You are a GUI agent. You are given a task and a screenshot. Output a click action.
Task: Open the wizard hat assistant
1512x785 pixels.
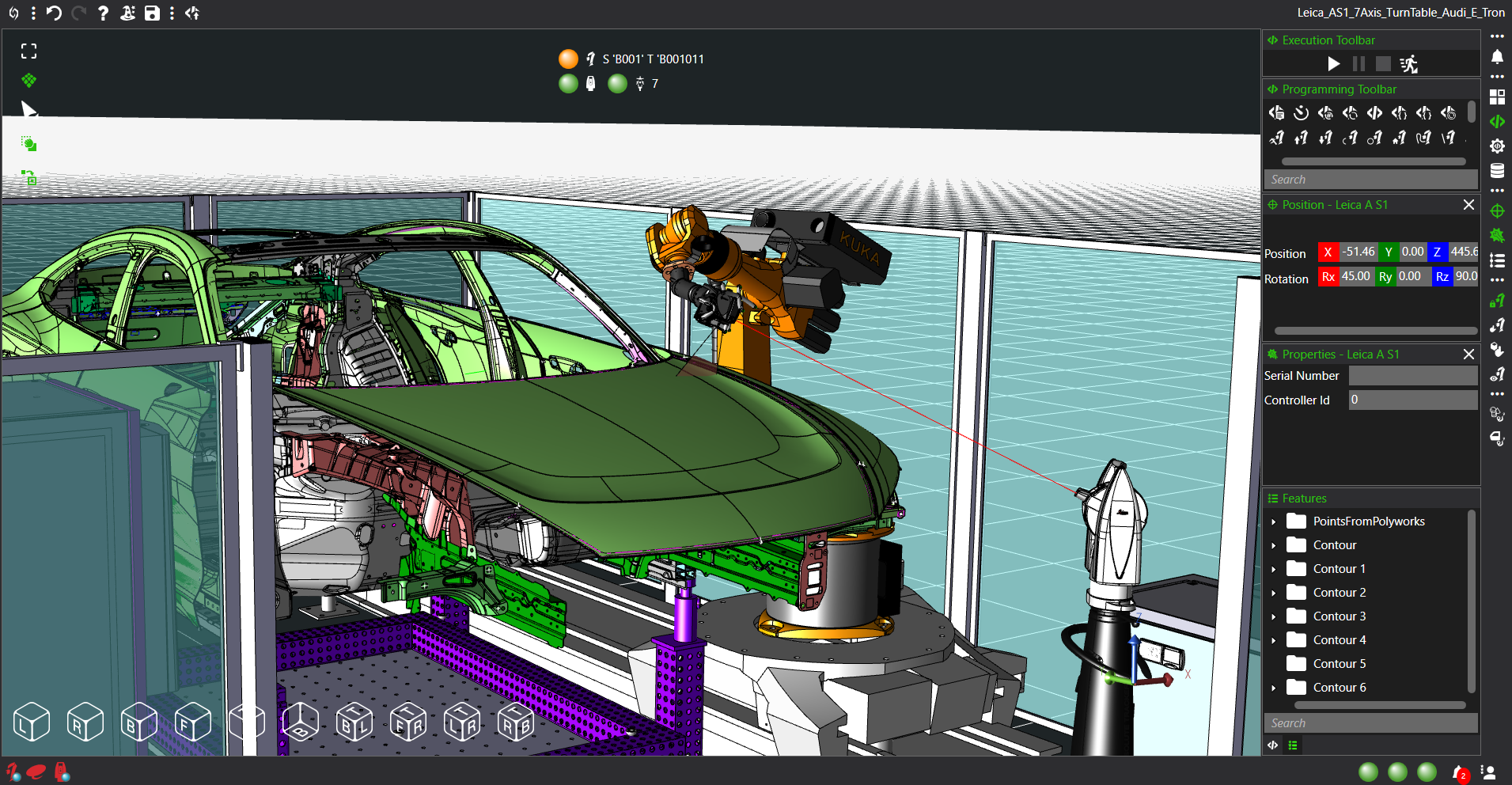[127, 13]
